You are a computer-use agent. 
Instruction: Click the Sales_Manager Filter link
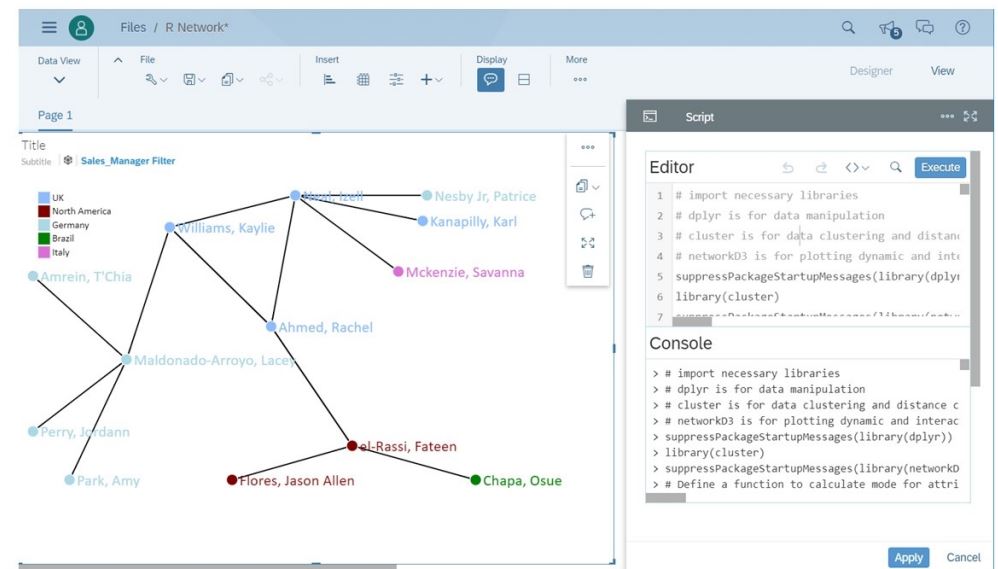point(127,160)
